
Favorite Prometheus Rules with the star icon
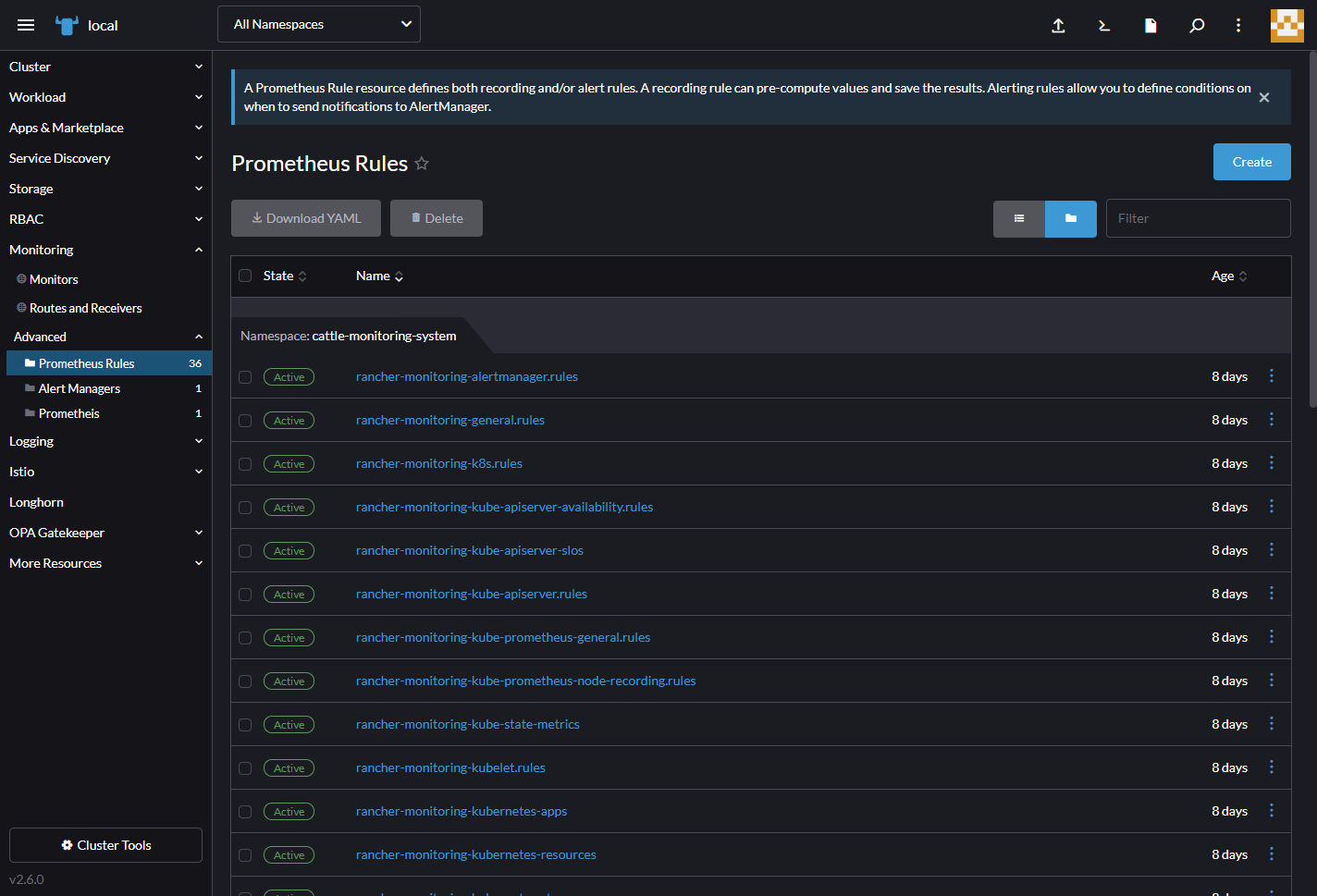coord(422,164)
